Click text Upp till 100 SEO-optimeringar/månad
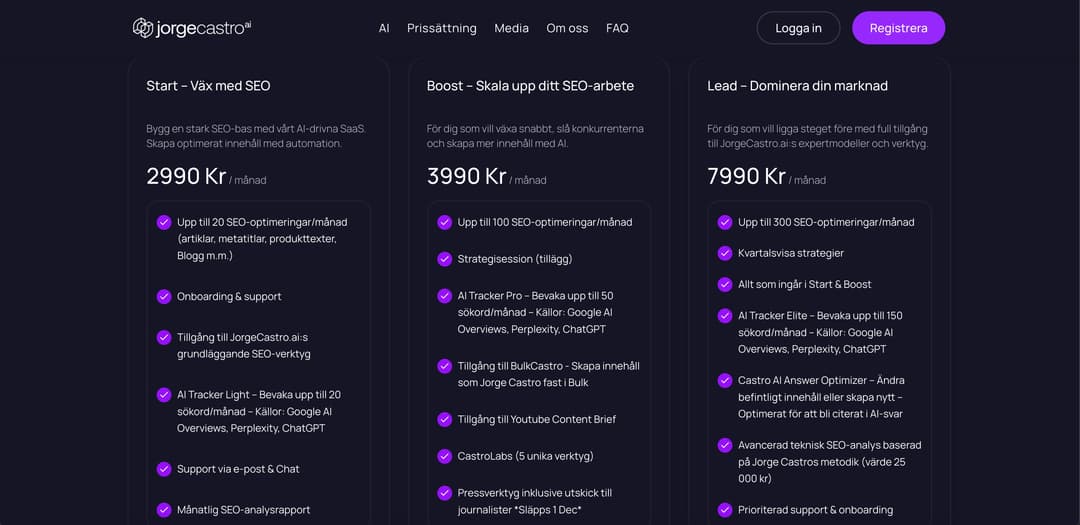This screenshot has width=1080, height=525. pos(545,222)
